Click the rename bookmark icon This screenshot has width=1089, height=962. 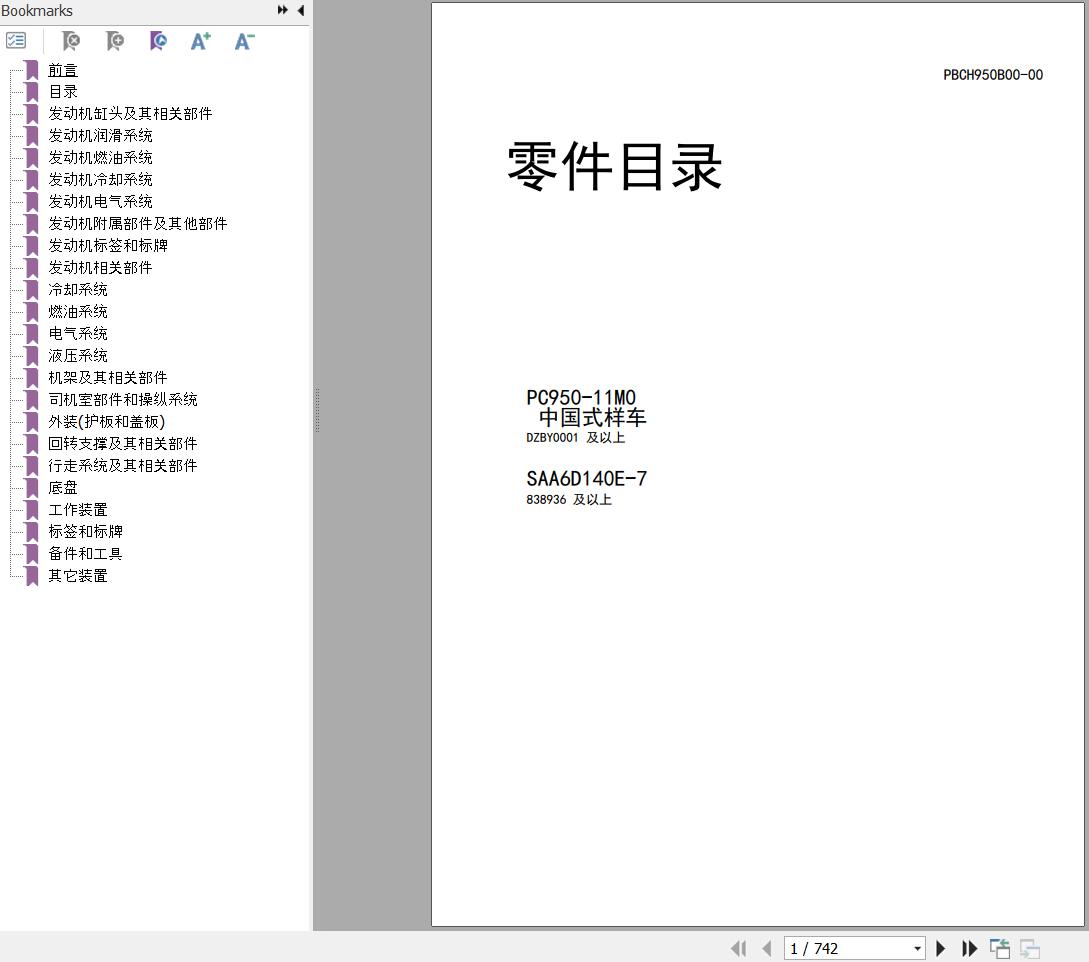pos(158,41)
